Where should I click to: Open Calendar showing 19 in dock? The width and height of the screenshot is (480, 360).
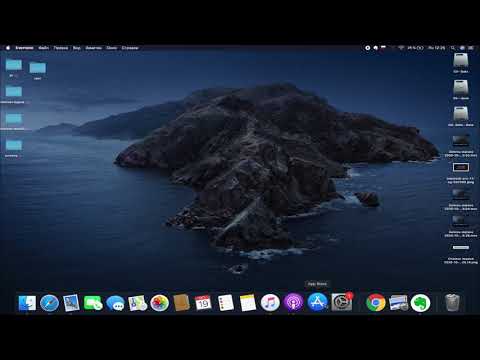(x=203, y=303)
